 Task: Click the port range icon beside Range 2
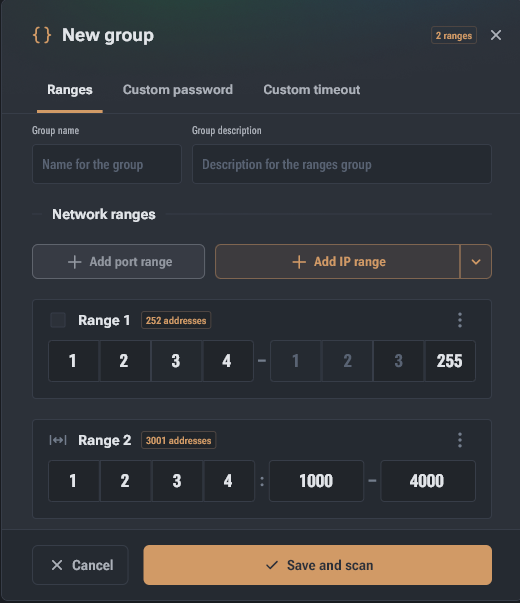point(58,440)
